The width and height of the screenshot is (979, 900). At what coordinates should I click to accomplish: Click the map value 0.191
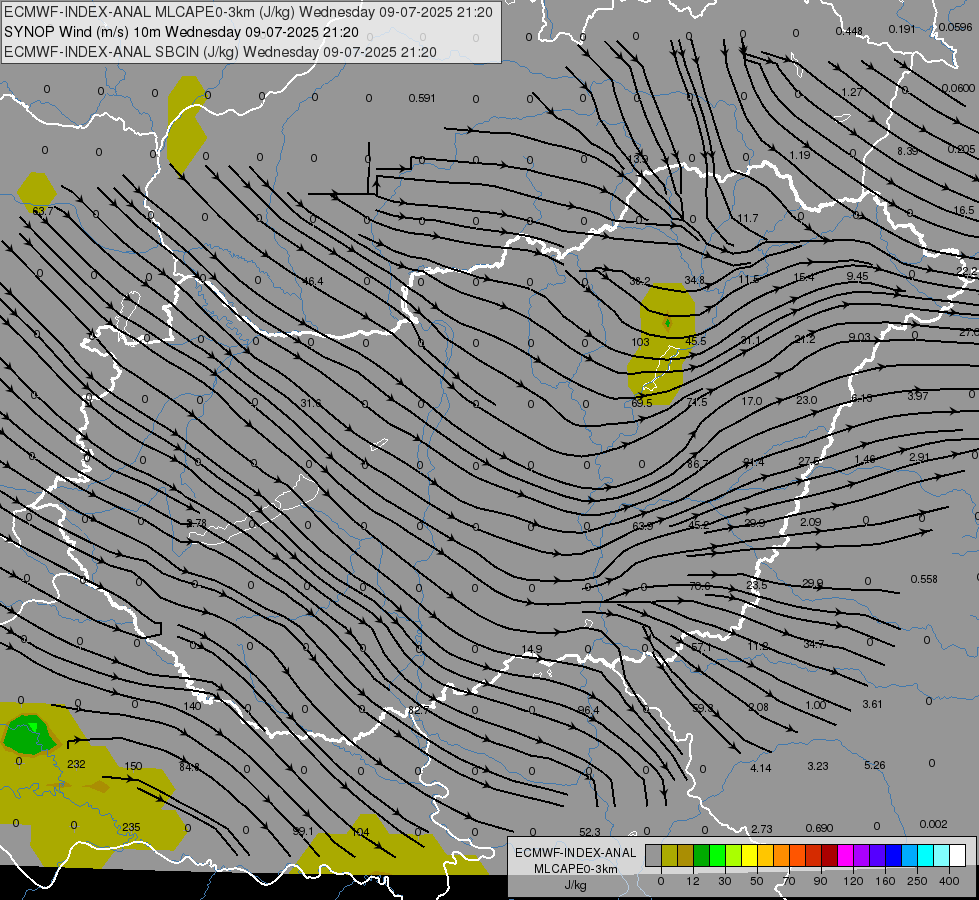[x=902, y=29]
